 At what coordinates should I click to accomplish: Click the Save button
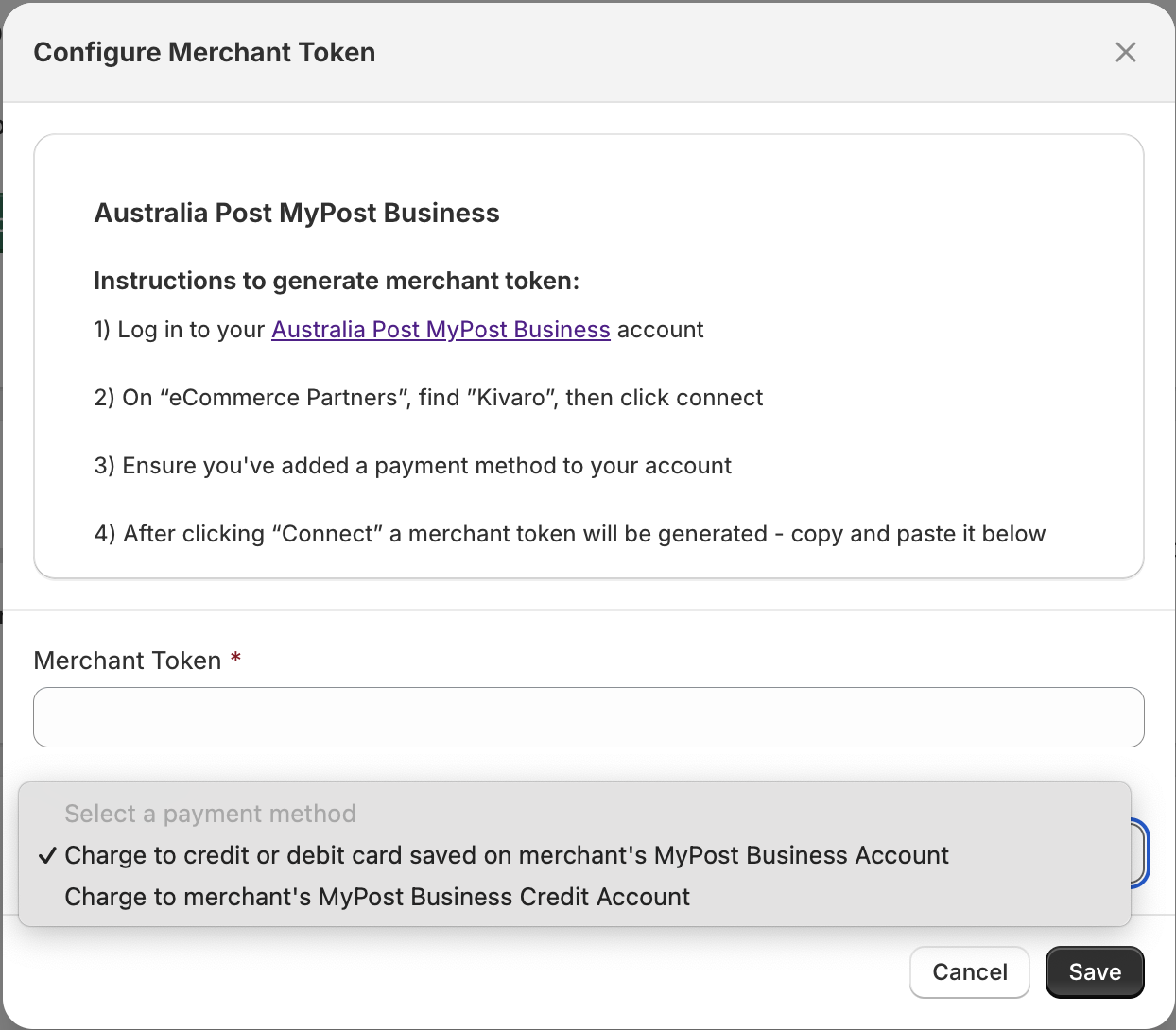point(1094,971)
